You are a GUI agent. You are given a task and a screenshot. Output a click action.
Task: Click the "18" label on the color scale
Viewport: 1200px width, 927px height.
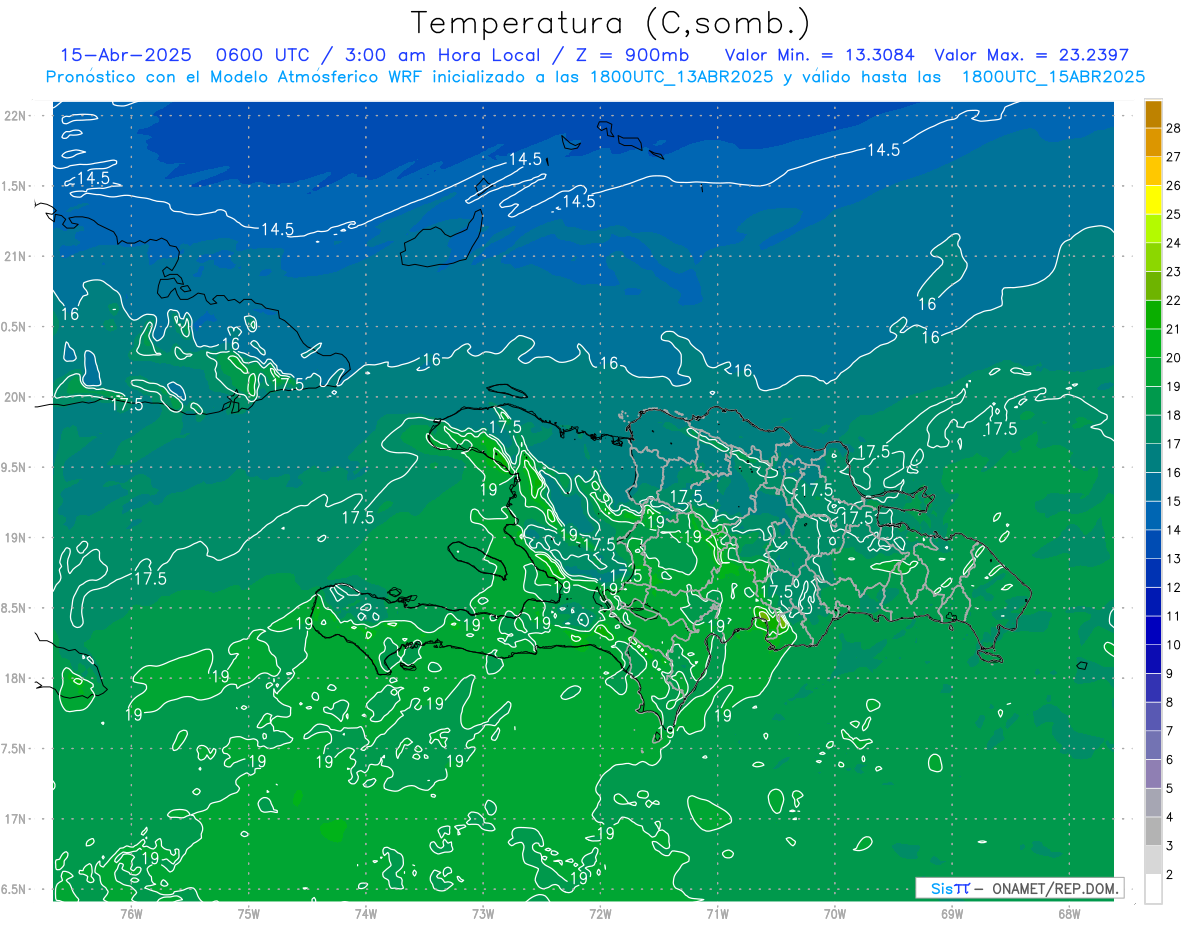[1174, 415]
